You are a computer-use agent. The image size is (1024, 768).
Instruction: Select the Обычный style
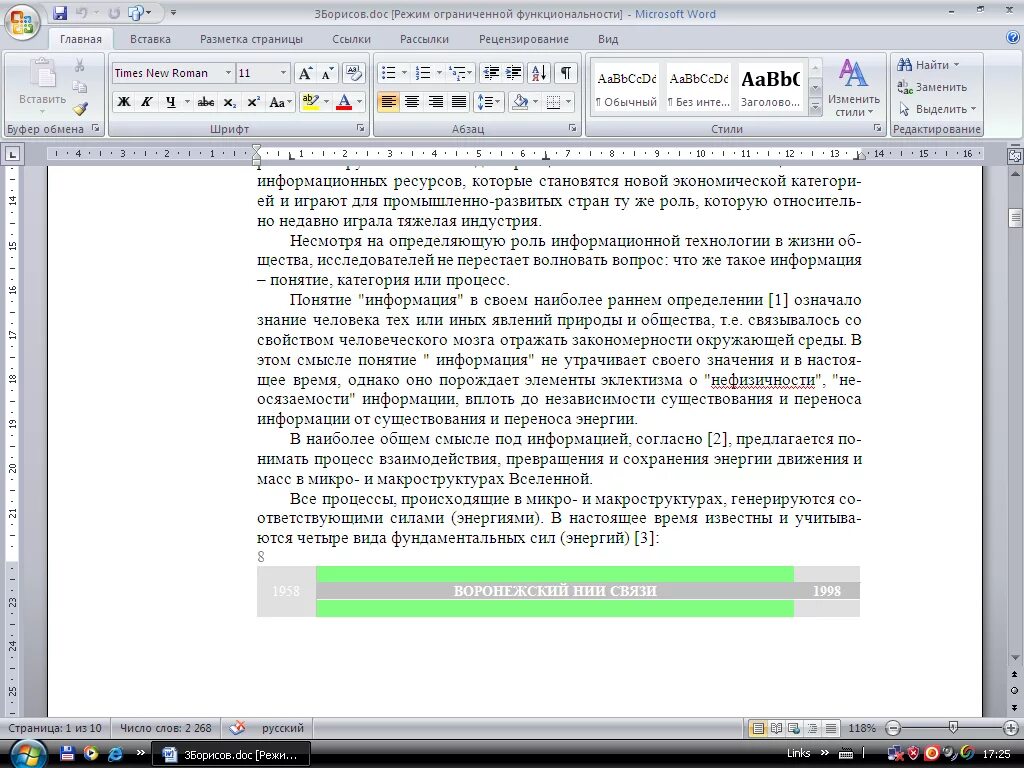626,88
